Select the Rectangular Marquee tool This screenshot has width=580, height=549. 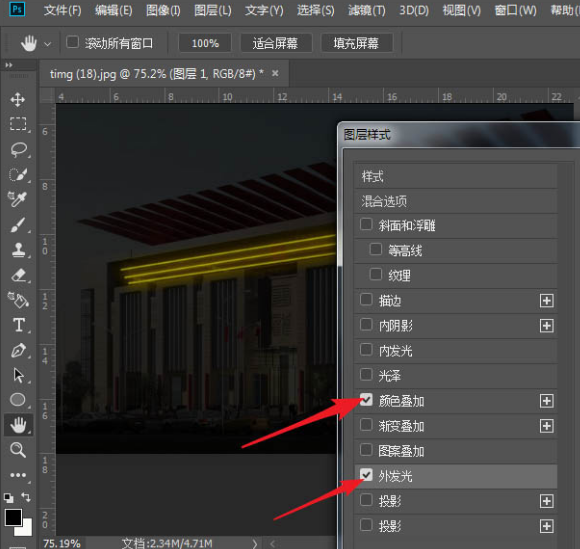coord(18,124)
